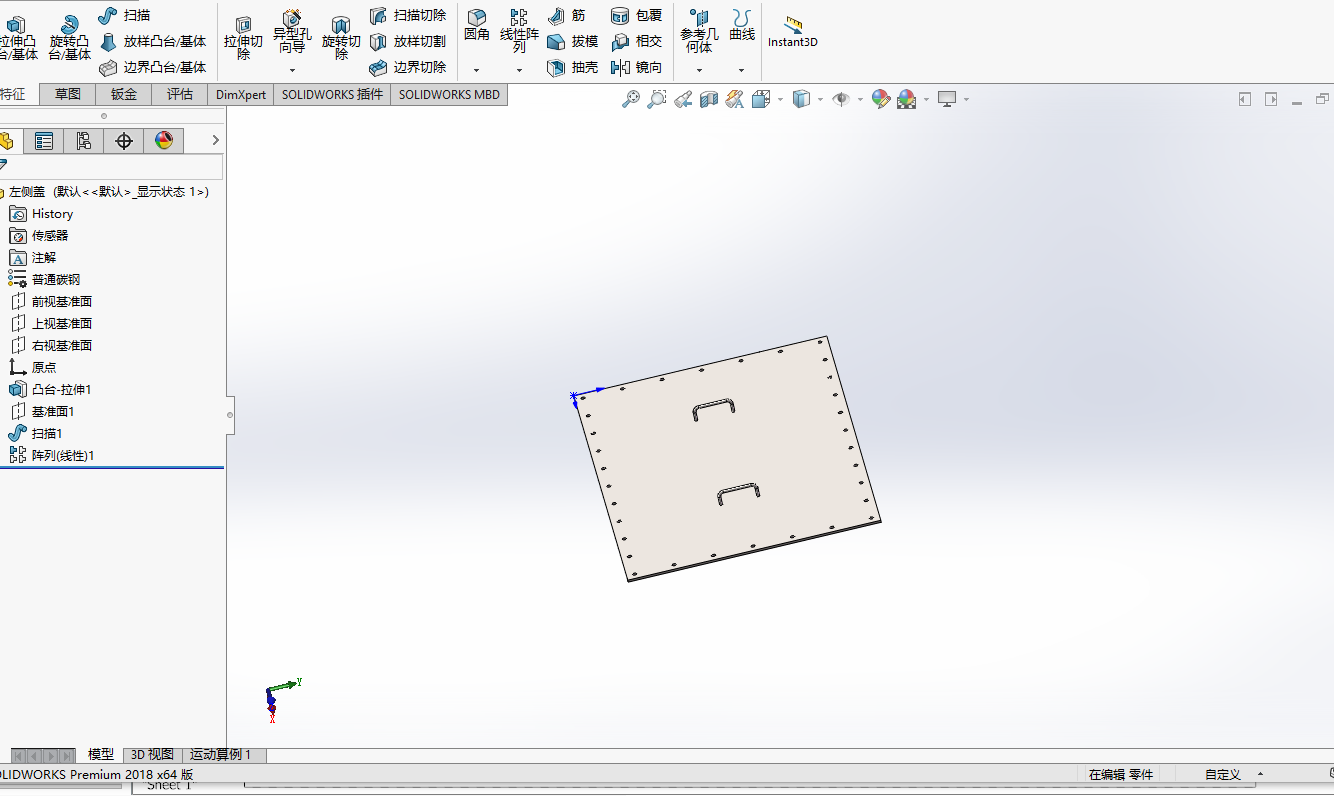Select the 扫描切除 swept cut tool
The width and height of the screenshot is (1334, 796).
coord(407,15)
